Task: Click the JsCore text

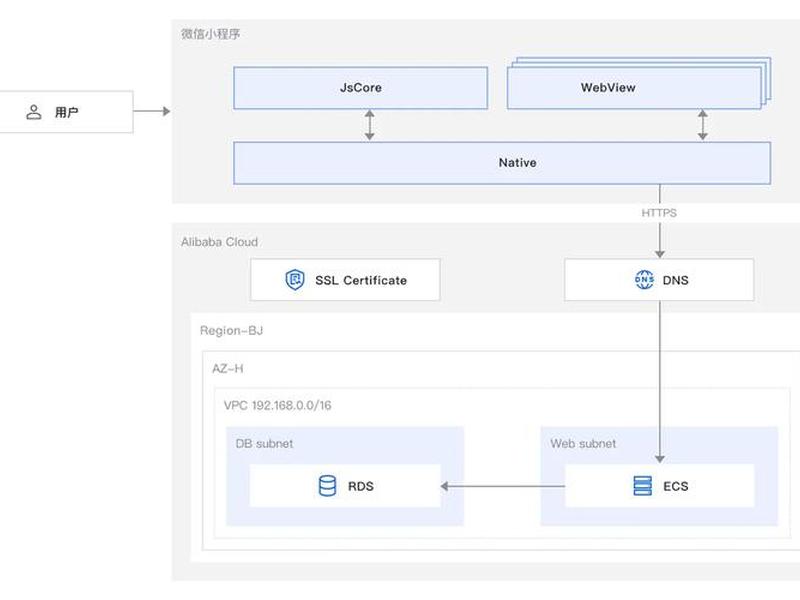Action: (x=361, y=88)
